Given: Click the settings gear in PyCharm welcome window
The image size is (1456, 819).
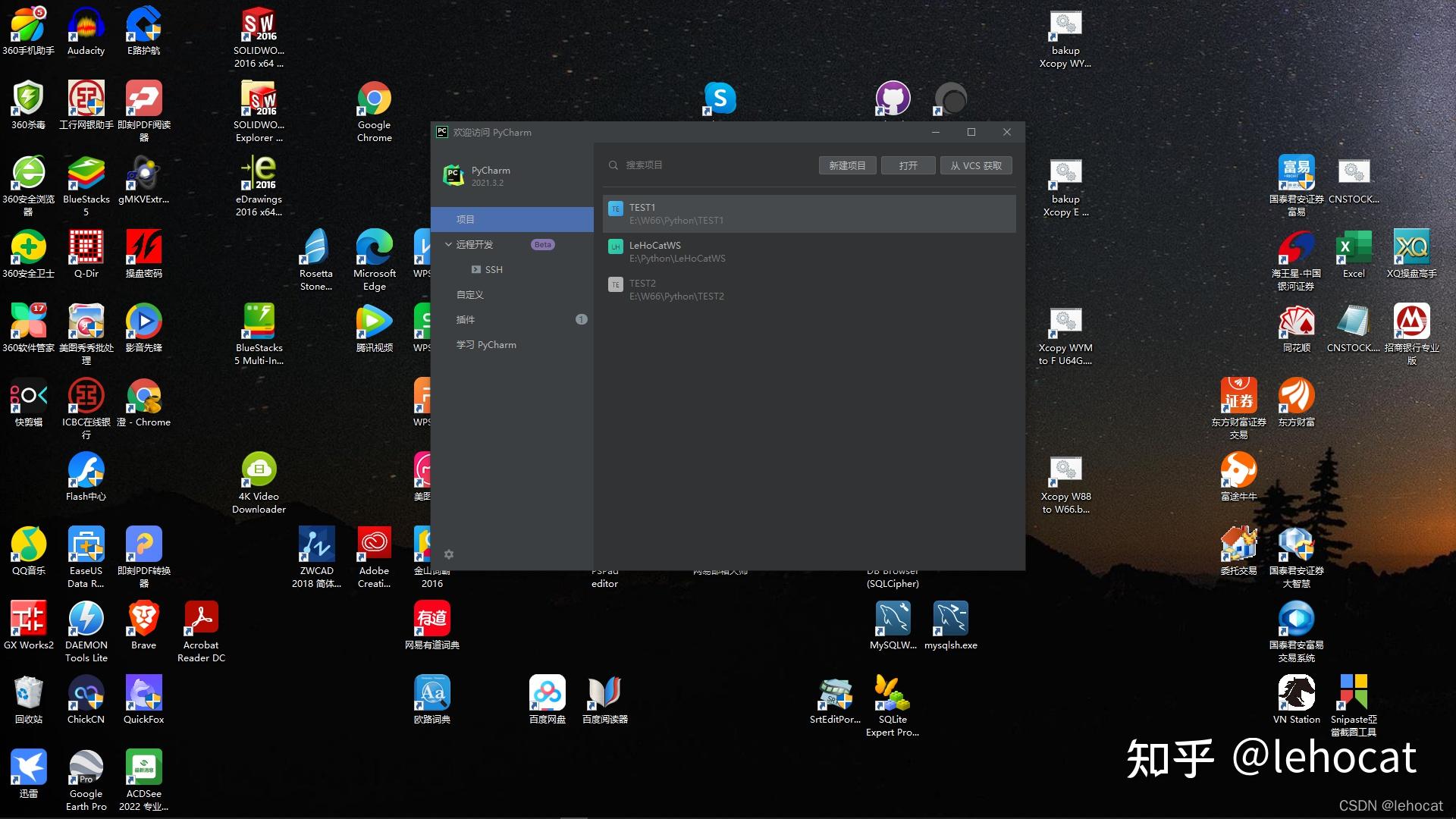Looking at the screenshot, I should coord(448,554).
